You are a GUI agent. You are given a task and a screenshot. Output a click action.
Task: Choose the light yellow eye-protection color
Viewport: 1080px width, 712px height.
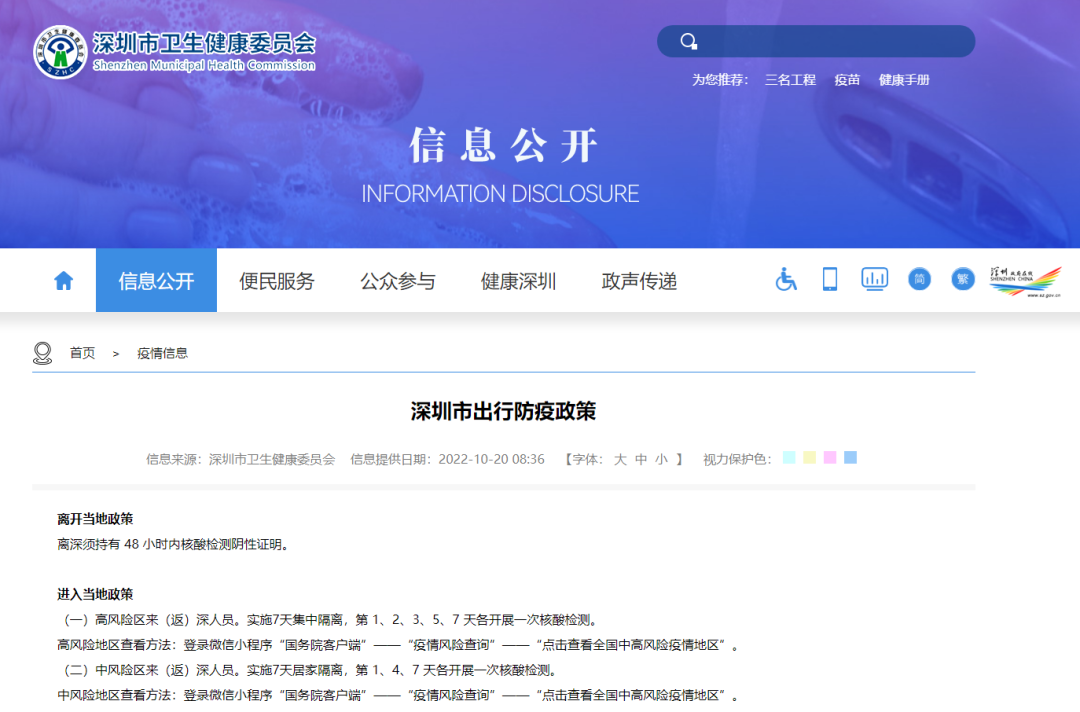(x=809, y=457)
